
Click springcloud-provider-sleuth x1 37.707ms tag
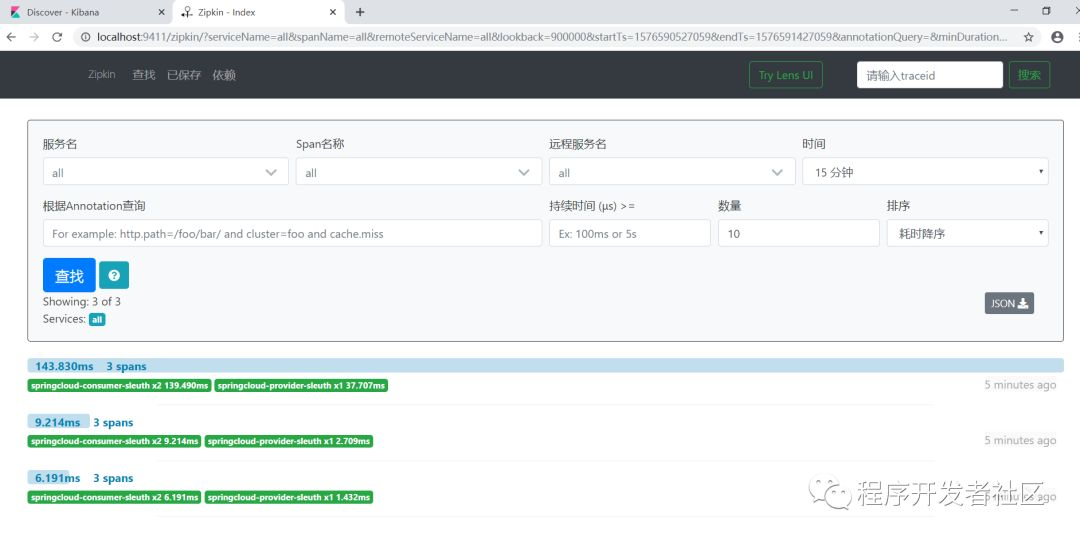[x=301, y=386]
